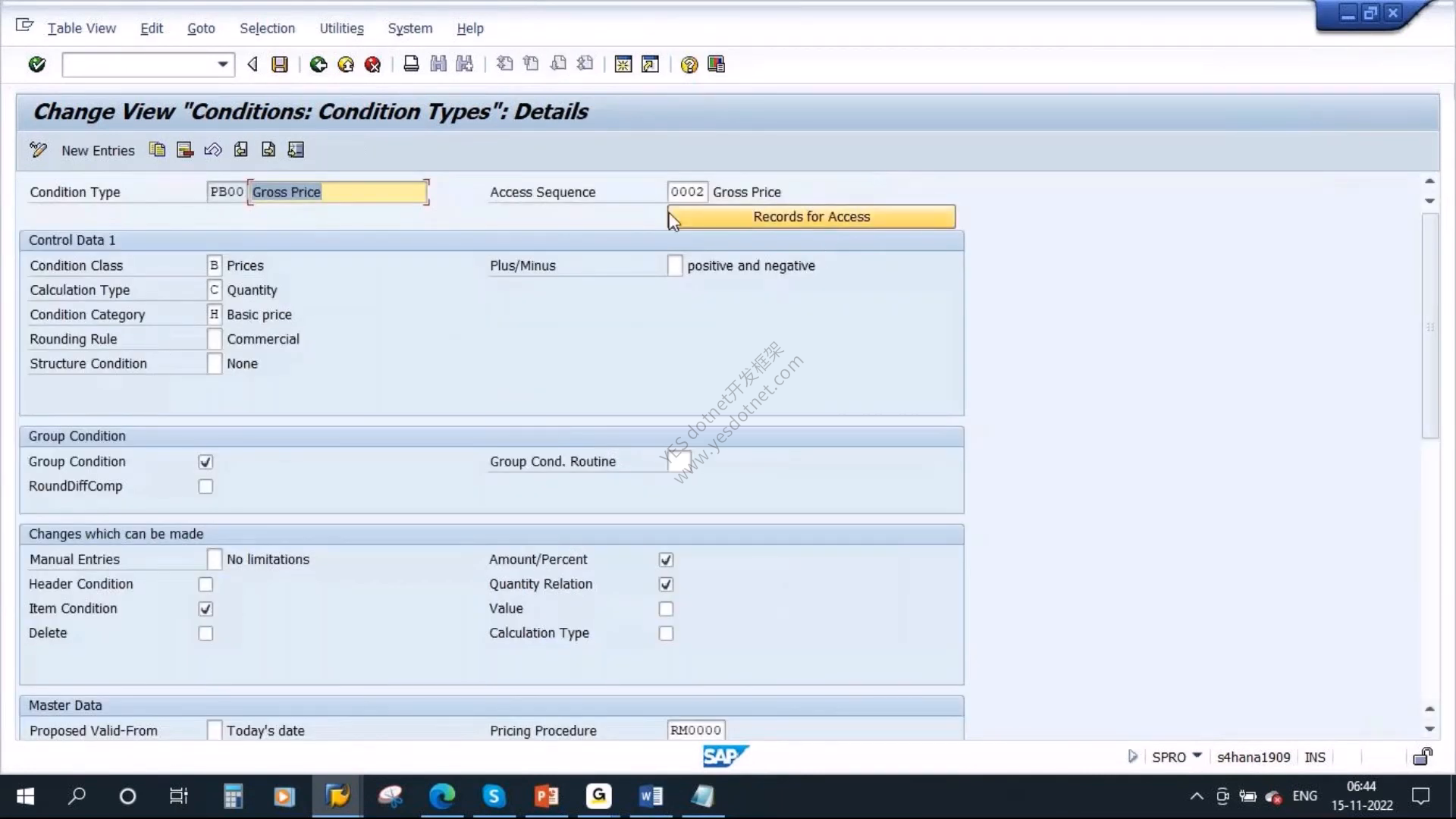Viewport: 1456px width, 819px height.
Task: Click the Copy As icon beside New Entries
Action: pos(157,149)
